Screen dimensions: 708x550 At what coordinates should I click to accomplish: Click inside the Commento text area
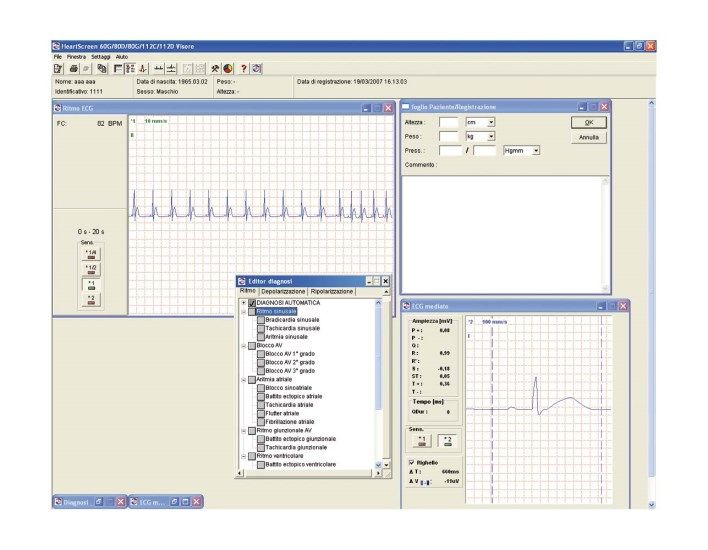click(504, 232)
